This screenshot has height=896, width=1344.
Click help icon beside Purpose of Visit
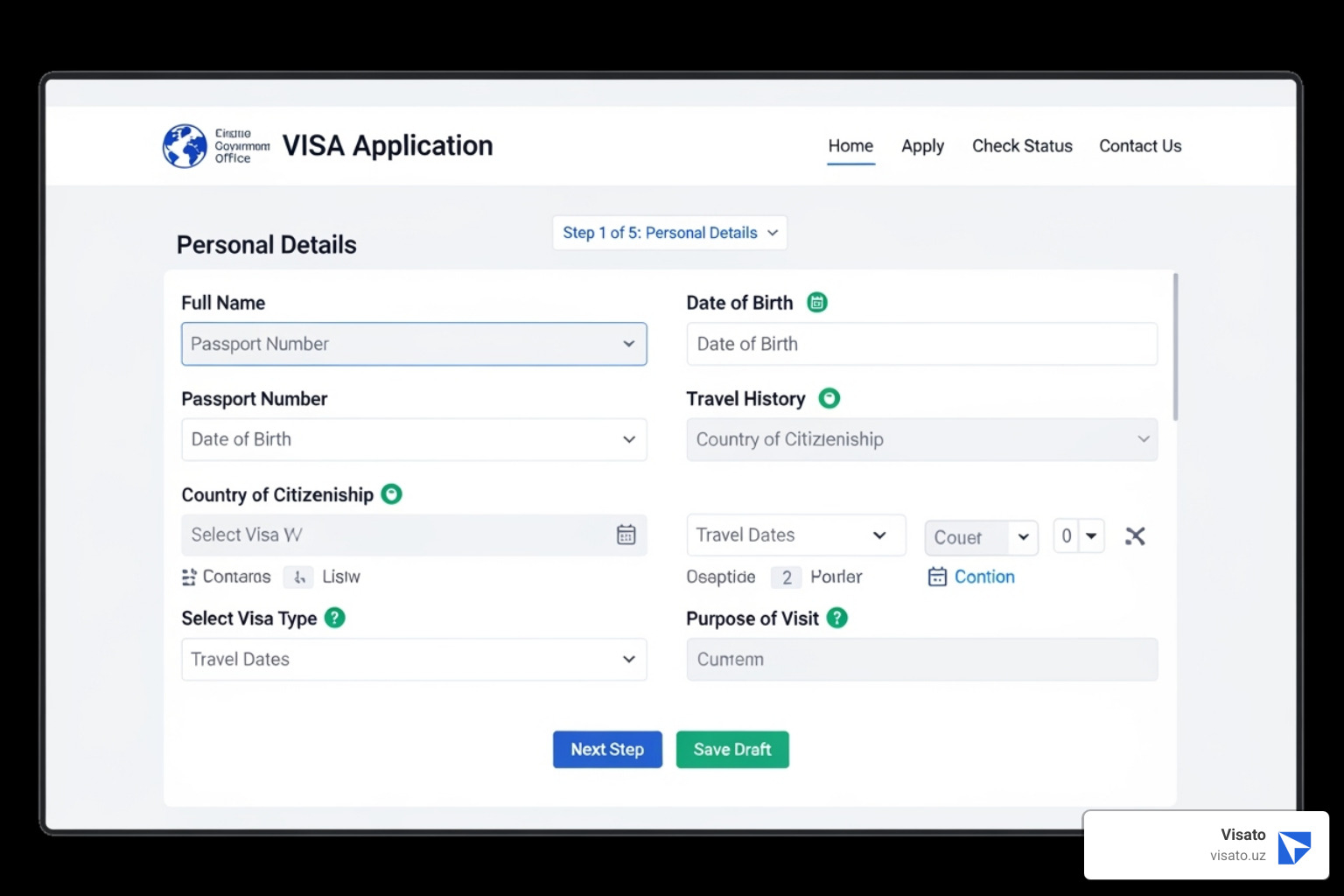pos(837,618)
